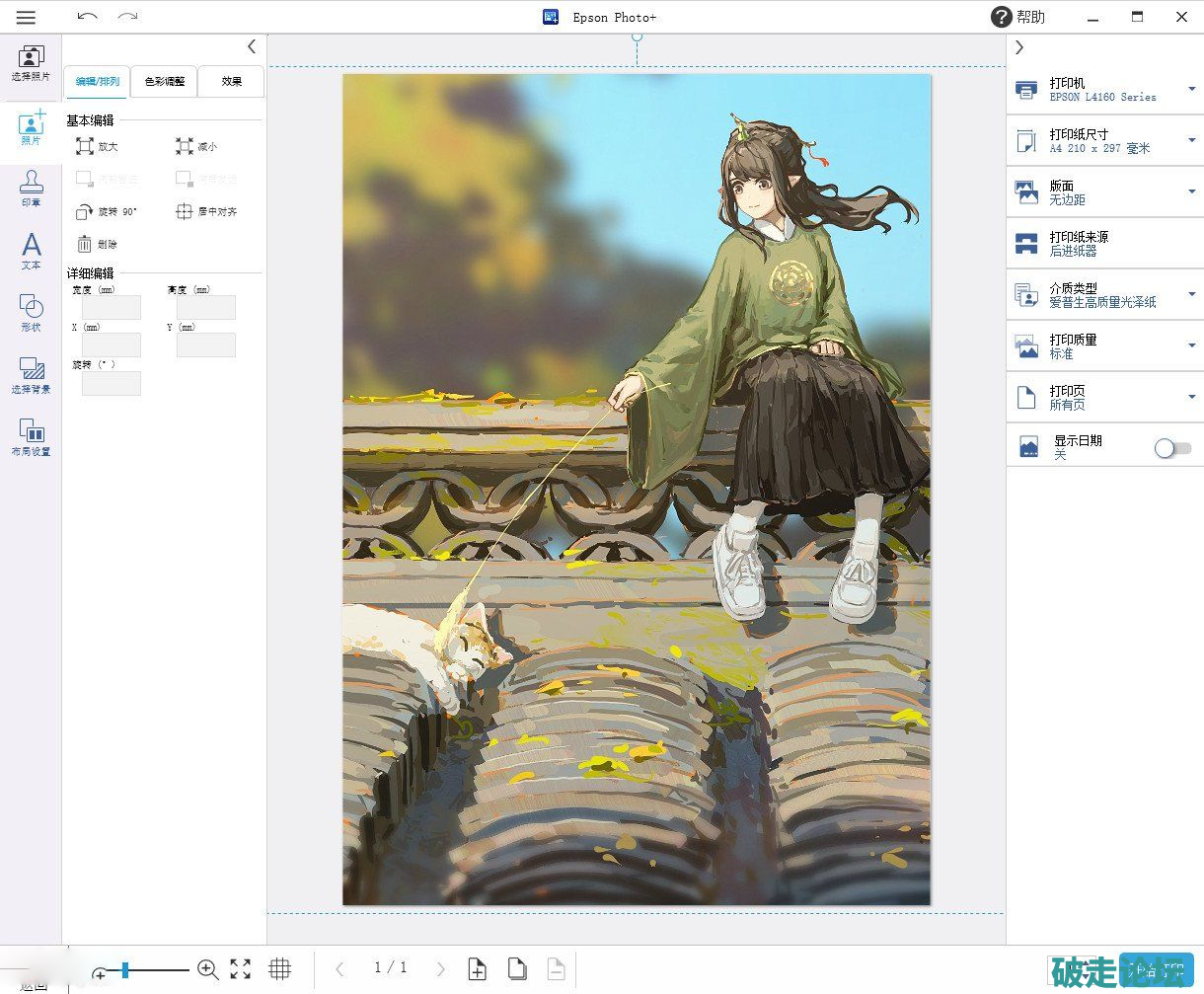Open the 形状 shapes tool
This screenshot has width=1204, height=994.
pyautogui.click(x=32, y=311)
